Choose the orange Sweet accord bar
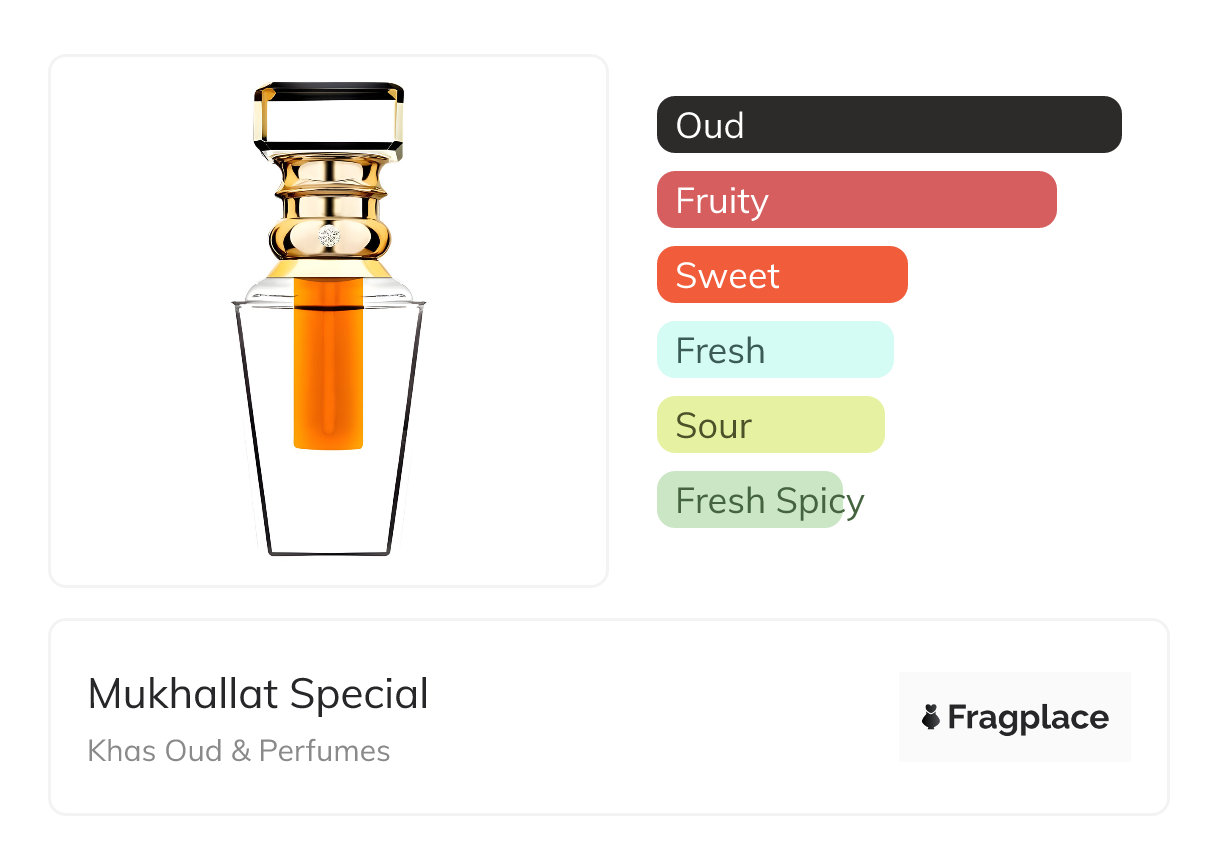This screenshot has width=1218, height=864. [x=781, y=275]
